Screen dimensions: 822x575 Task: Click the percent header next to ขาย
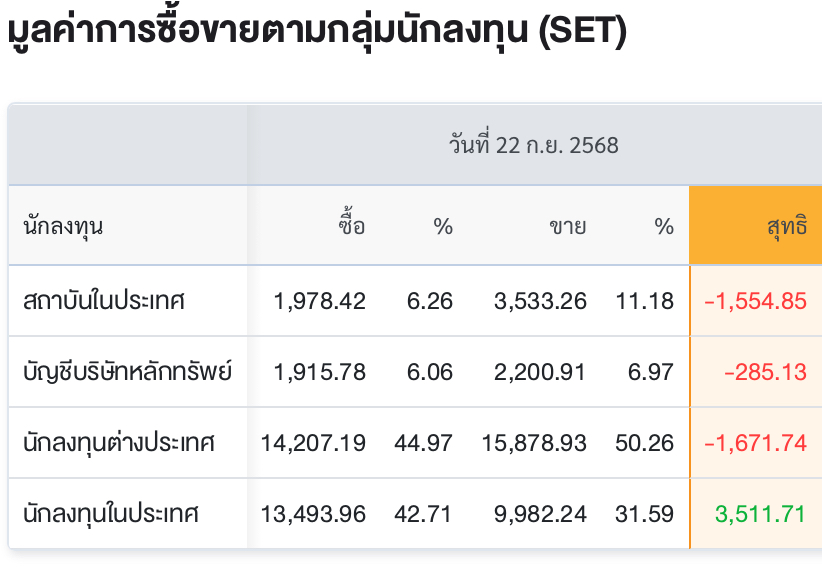664,227
